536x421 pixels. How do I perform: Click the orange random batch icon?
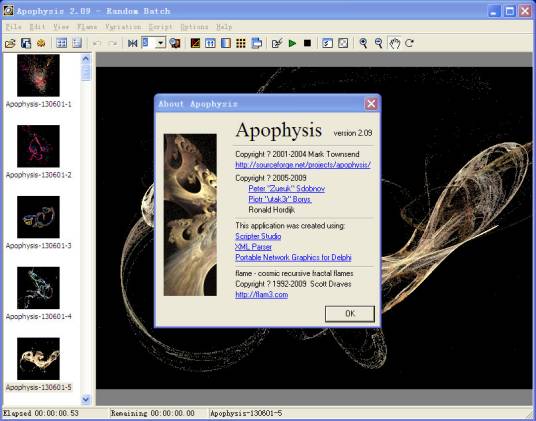[41, 43]
